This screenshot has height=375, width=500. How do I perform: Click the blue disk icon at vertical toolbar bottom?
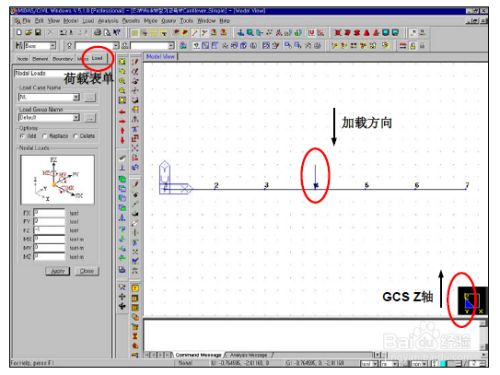[122, 269]
